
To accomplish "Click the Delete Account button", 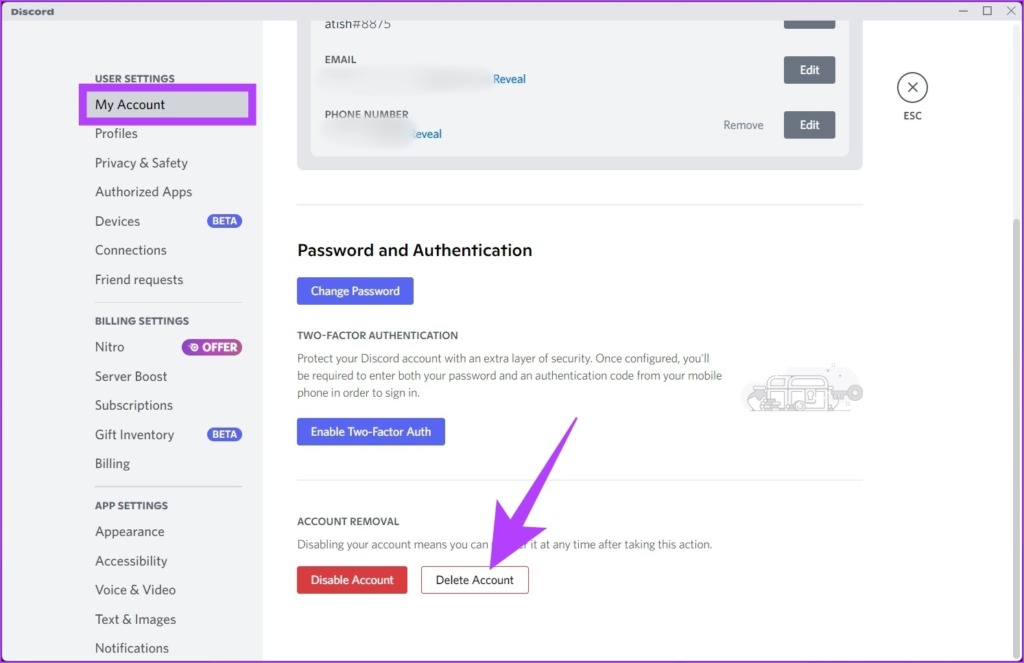I will coord(475,580).
